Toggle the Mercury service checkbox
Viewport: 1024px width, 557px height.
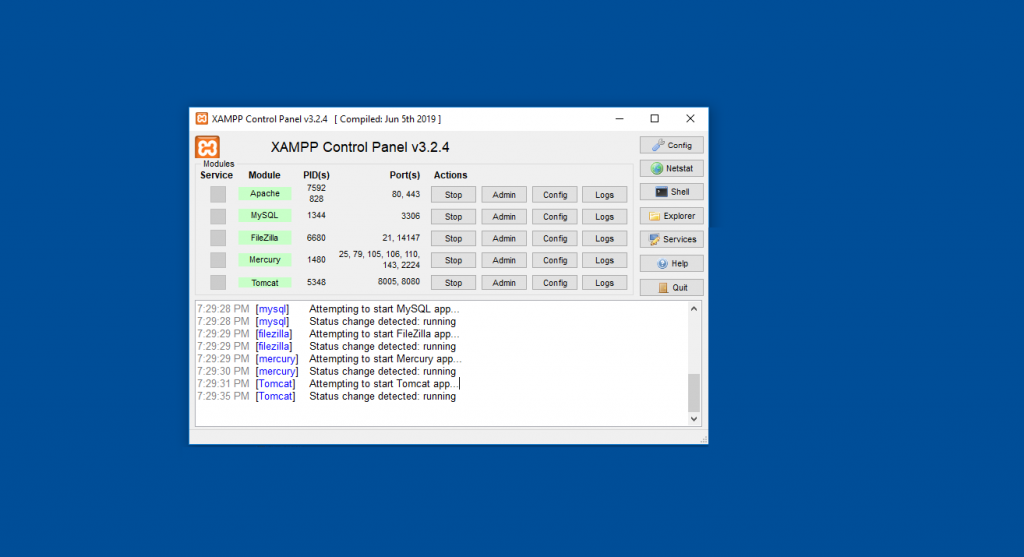217,260
